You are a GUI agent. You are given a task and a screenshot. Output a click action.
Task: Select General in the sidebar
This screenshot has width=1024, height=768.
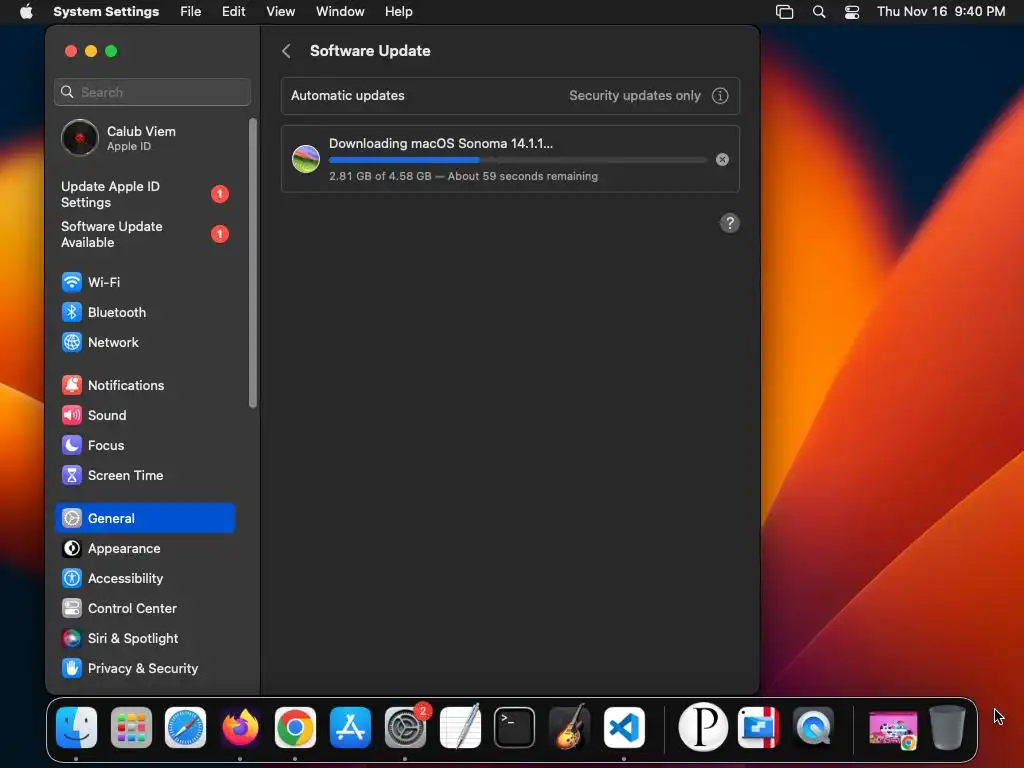(145, 519)
